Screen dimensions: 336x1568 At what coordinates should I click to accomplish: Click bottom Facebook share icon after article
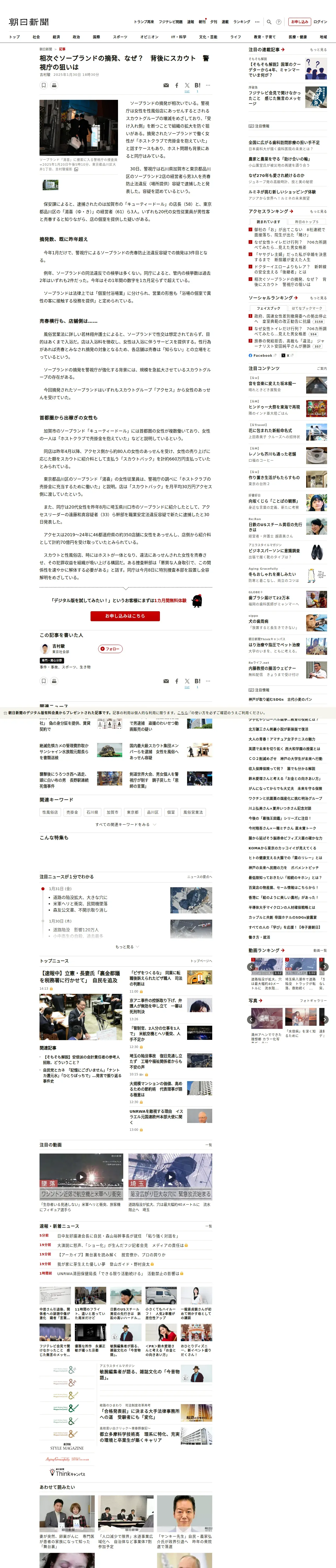pos(177,681)
